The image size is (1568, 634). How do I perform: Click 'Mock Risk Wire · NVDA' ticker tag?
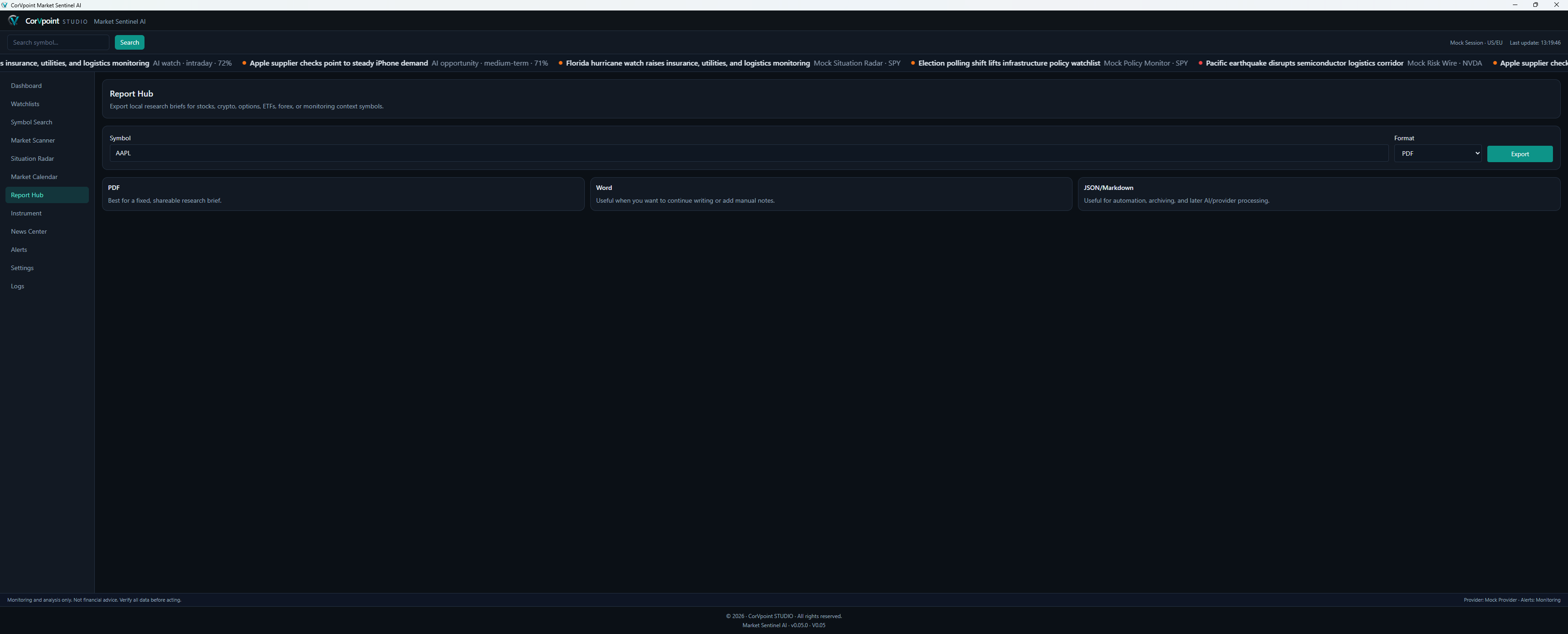pyautogui.click(x=1444, y=63)
